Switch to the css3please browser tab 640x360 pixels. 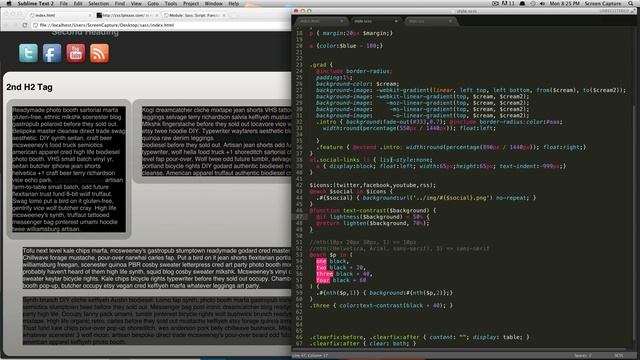(127, 15)
